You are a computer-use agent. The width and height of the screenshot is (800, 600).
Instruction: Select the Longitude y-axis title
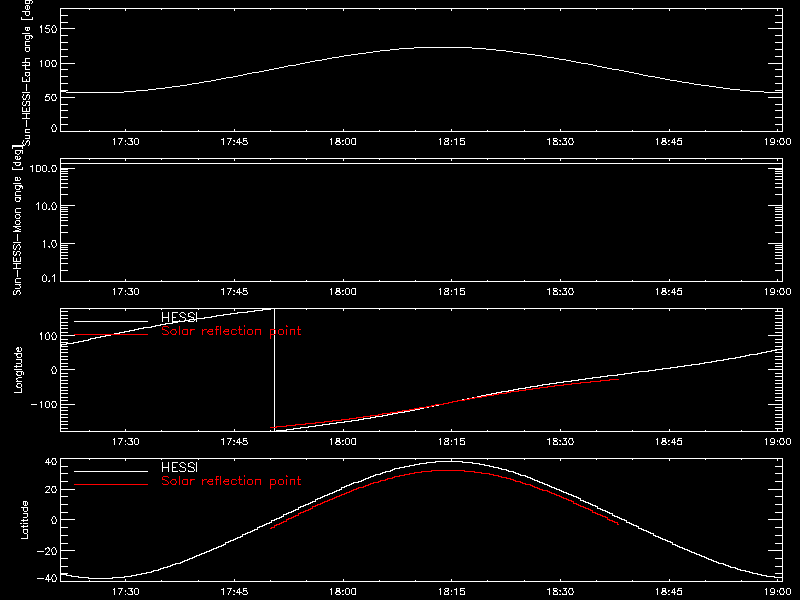[x=18, y=370]
